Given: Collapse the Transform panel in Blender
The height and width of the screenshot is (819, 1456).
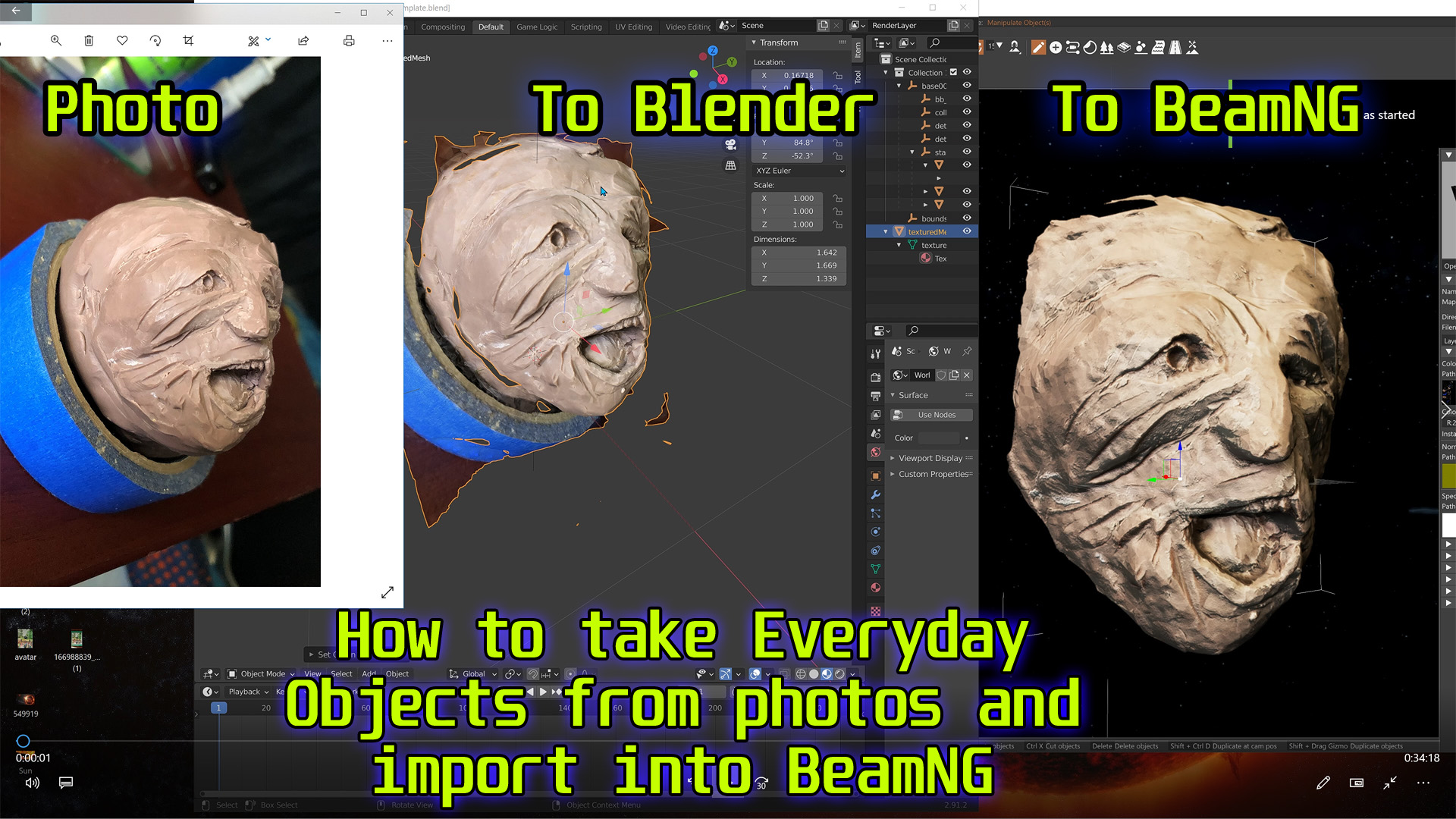Looking at the screenshot, I should (x=754, y=42).
